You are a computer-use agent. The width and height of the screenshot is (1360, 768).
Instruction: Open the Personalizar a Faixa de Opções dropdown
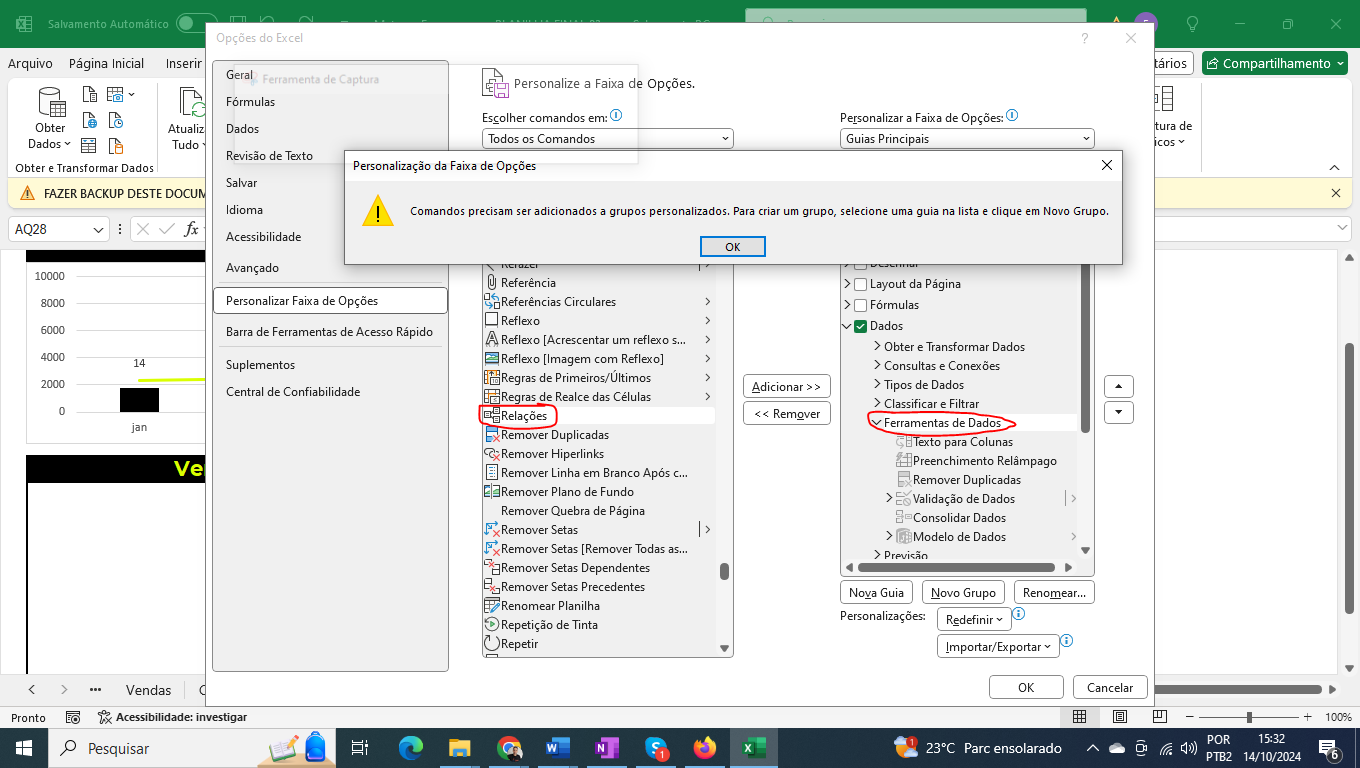967,139
